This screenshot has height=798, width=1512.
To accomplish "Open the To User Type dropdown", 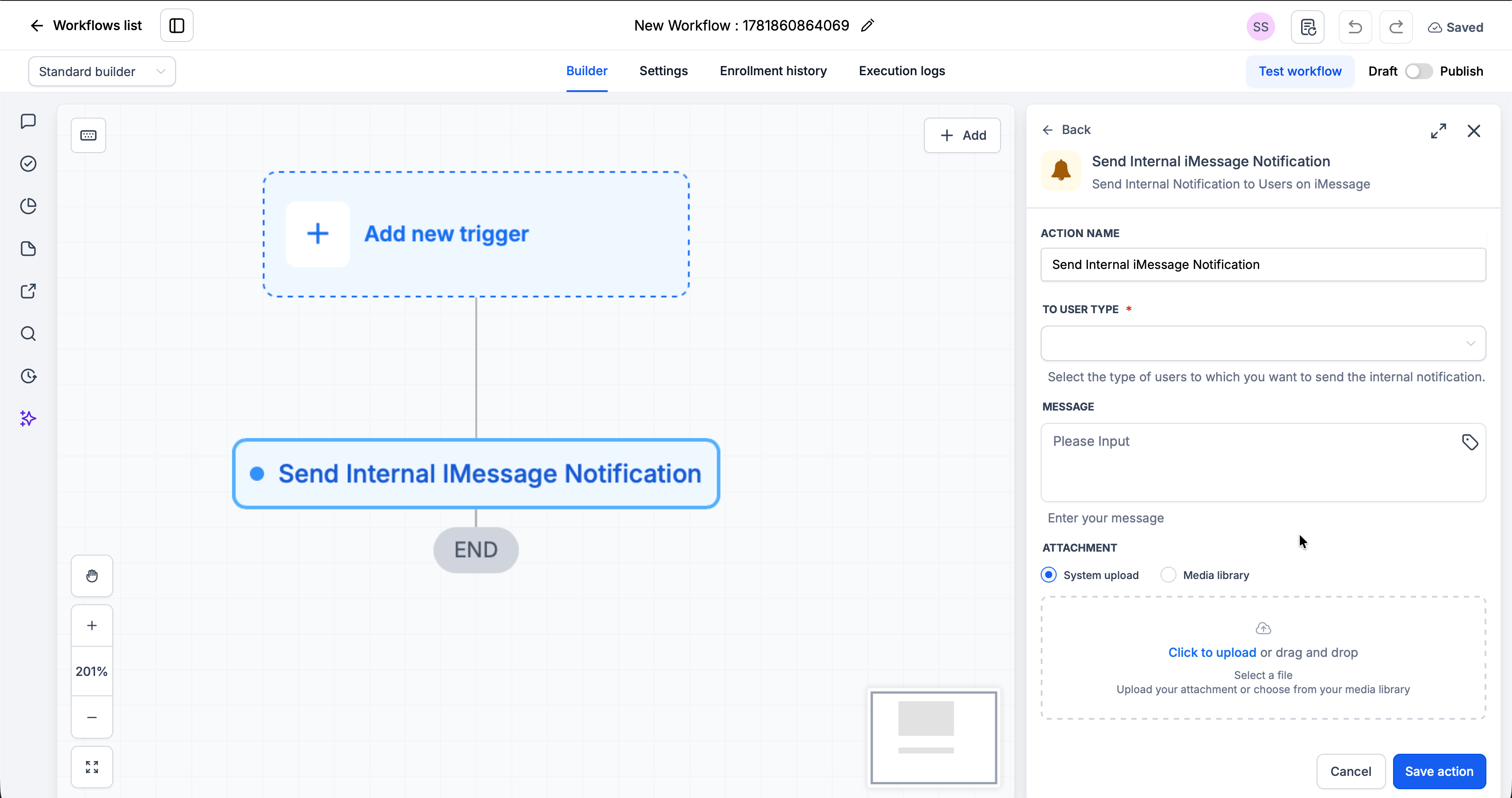I will click(x=1263, y=343).
